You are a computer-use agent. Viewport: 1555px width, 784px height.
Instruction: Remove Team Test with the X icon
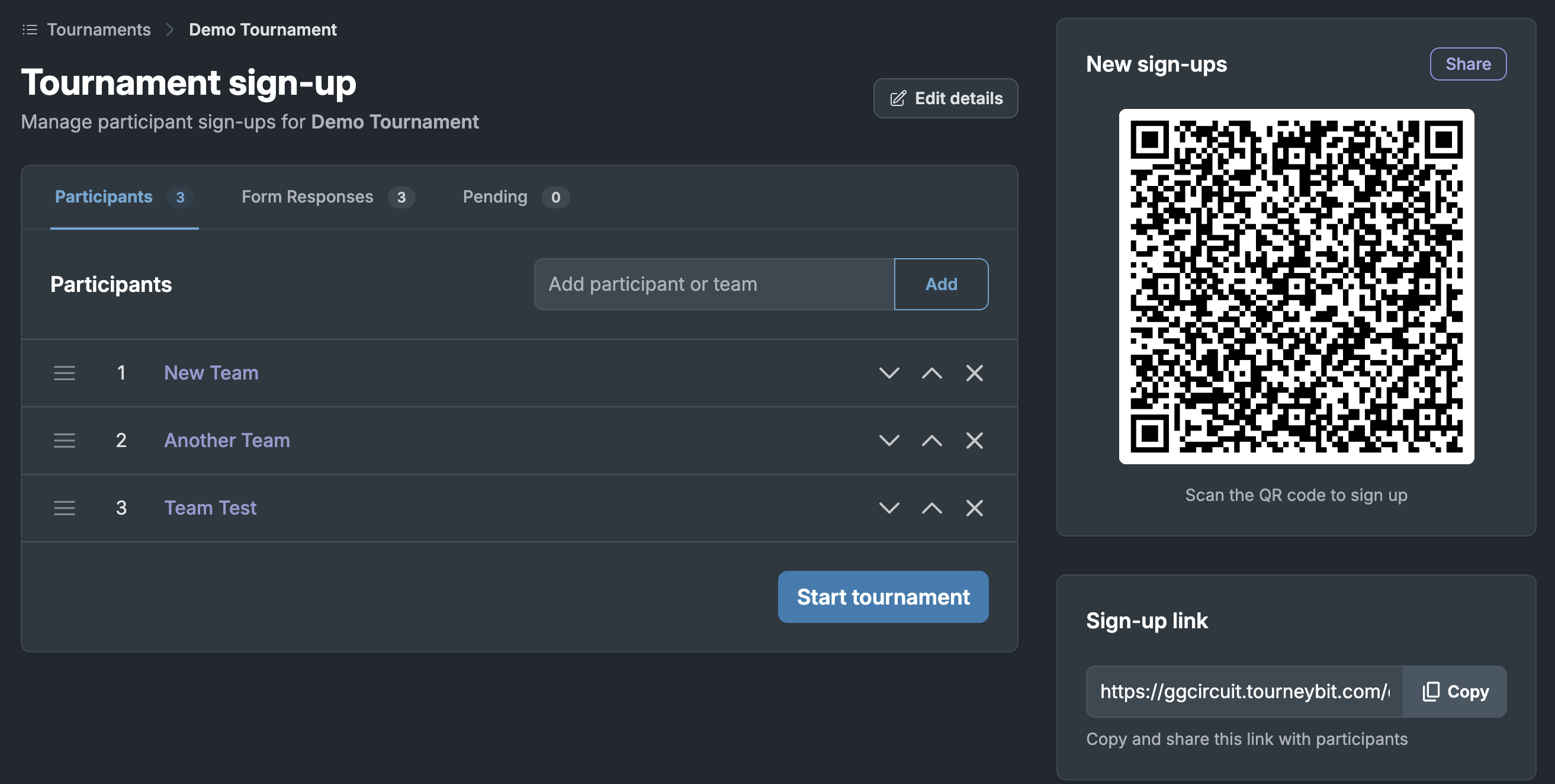tap(974, 508)
